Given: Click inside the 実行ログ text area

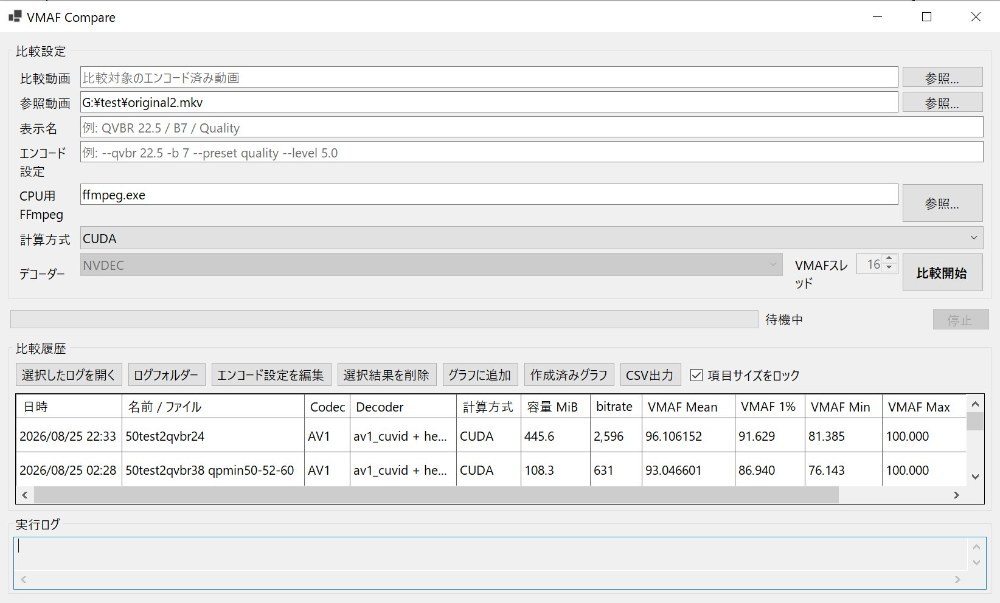Looking at the screenshot, I should (x=491, y=554).
